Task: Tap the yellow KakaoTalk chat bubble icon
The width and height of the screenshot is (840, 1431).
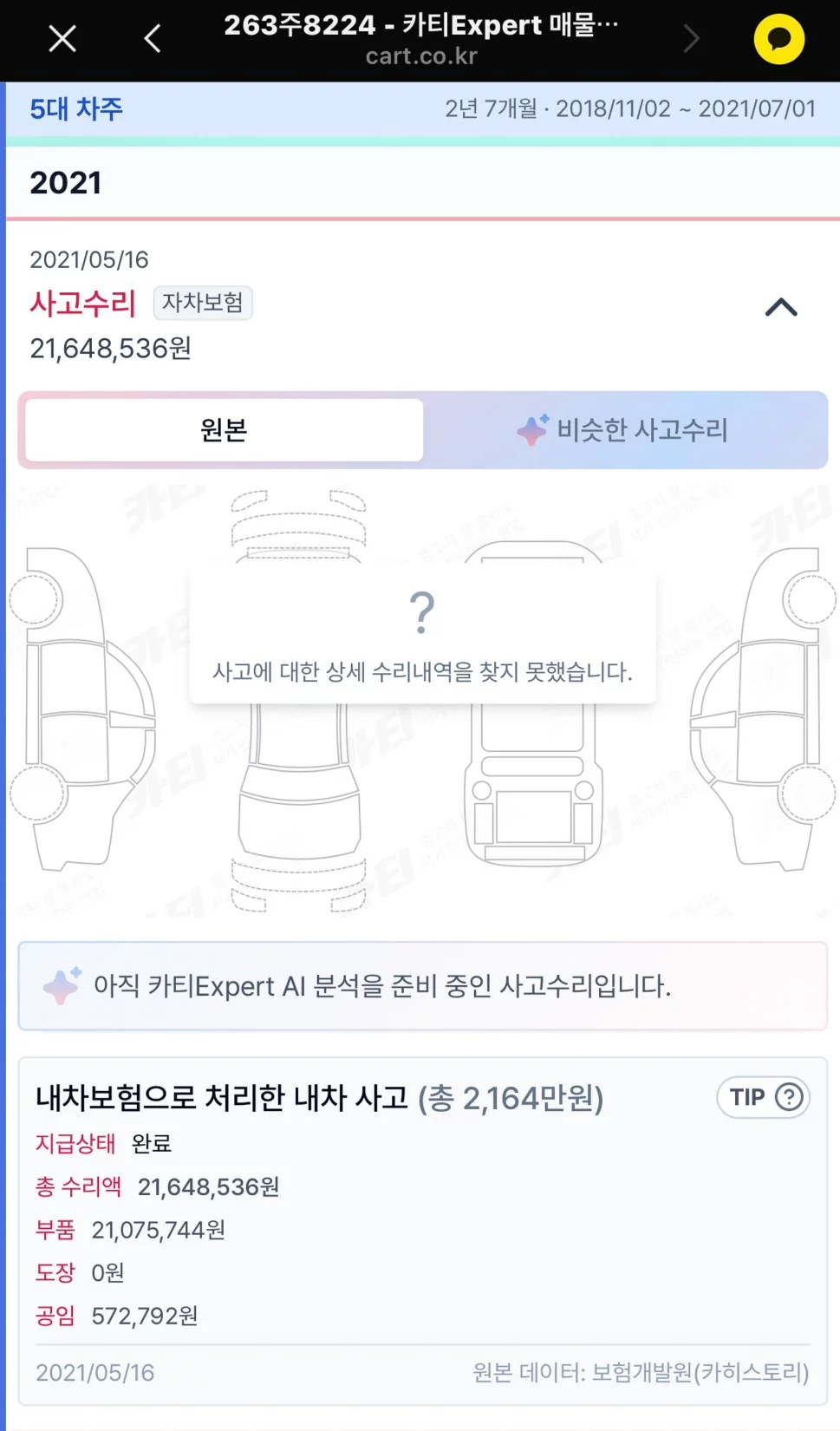Action: pos(778,39)
